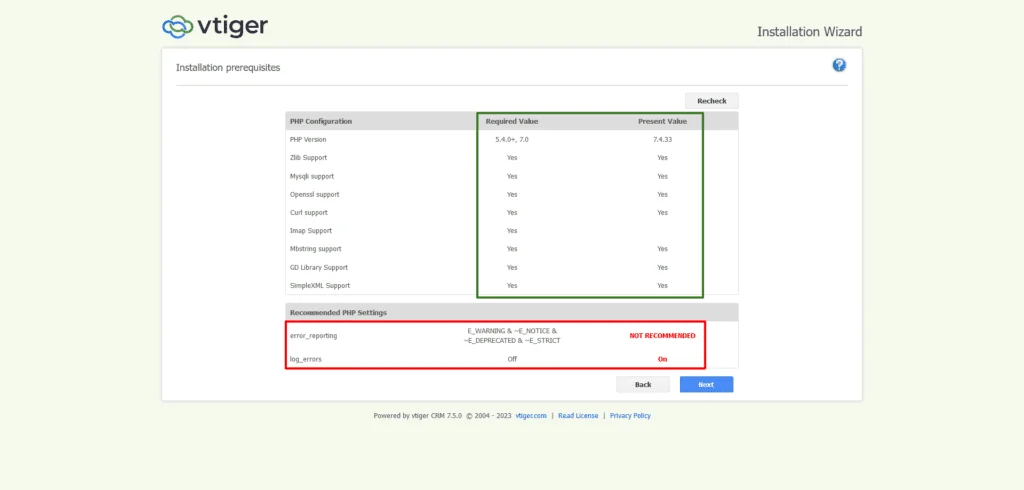This screenshot has width=1024, height=490.
Task: Click the 'log_errors' setting label
Action: [x=306, y=359]
